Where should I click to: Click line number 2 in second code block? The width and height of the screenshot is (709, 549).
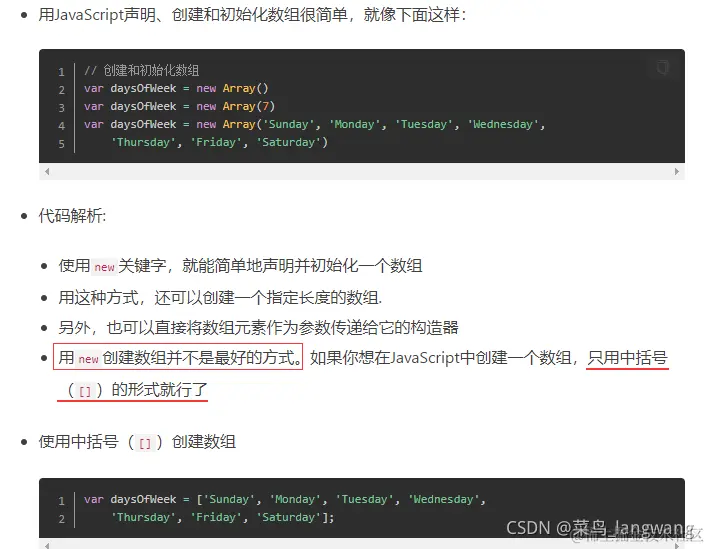pos(61,519)
